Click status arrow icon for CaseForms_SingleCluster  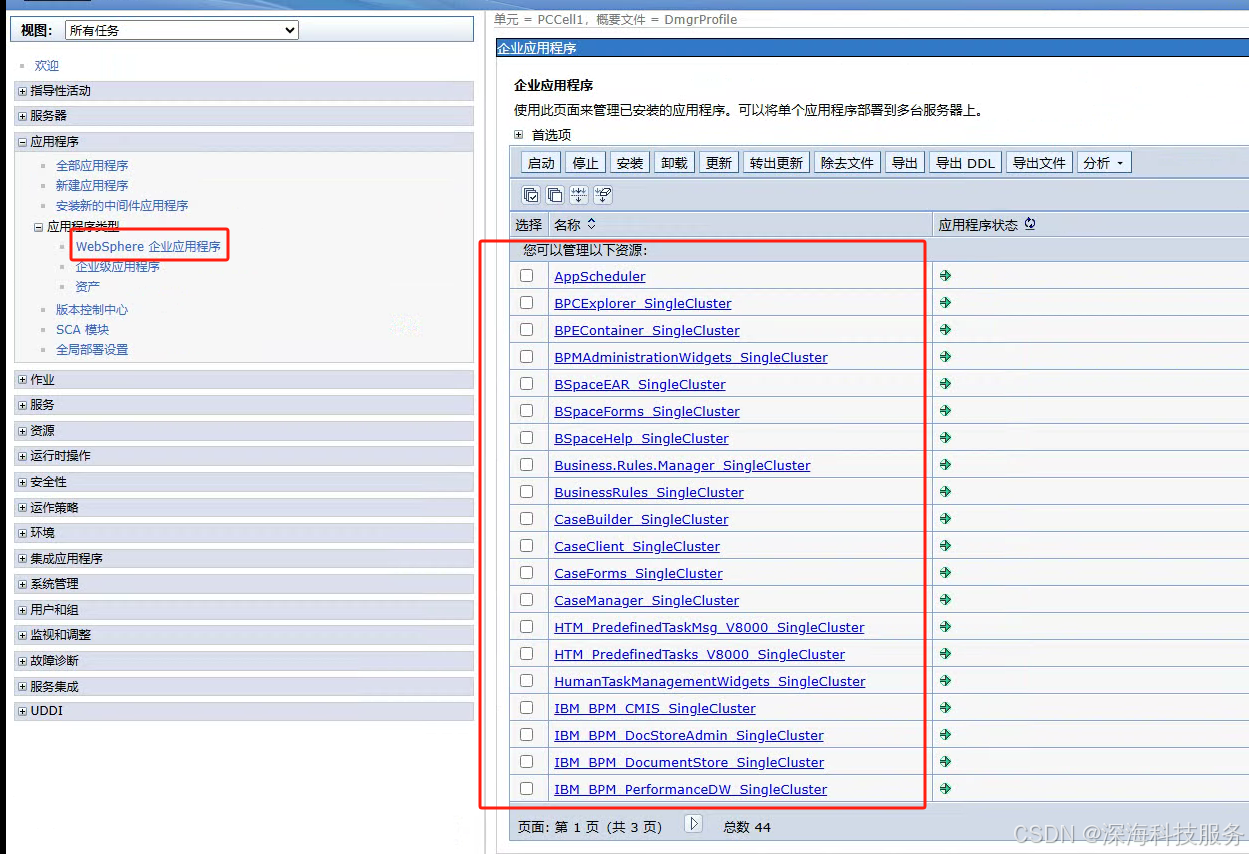(945, 572)
